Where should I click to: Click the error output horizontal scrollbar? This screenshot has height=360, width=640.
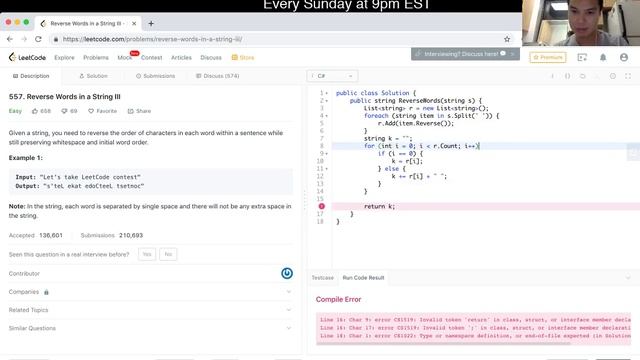coord(443,344)
